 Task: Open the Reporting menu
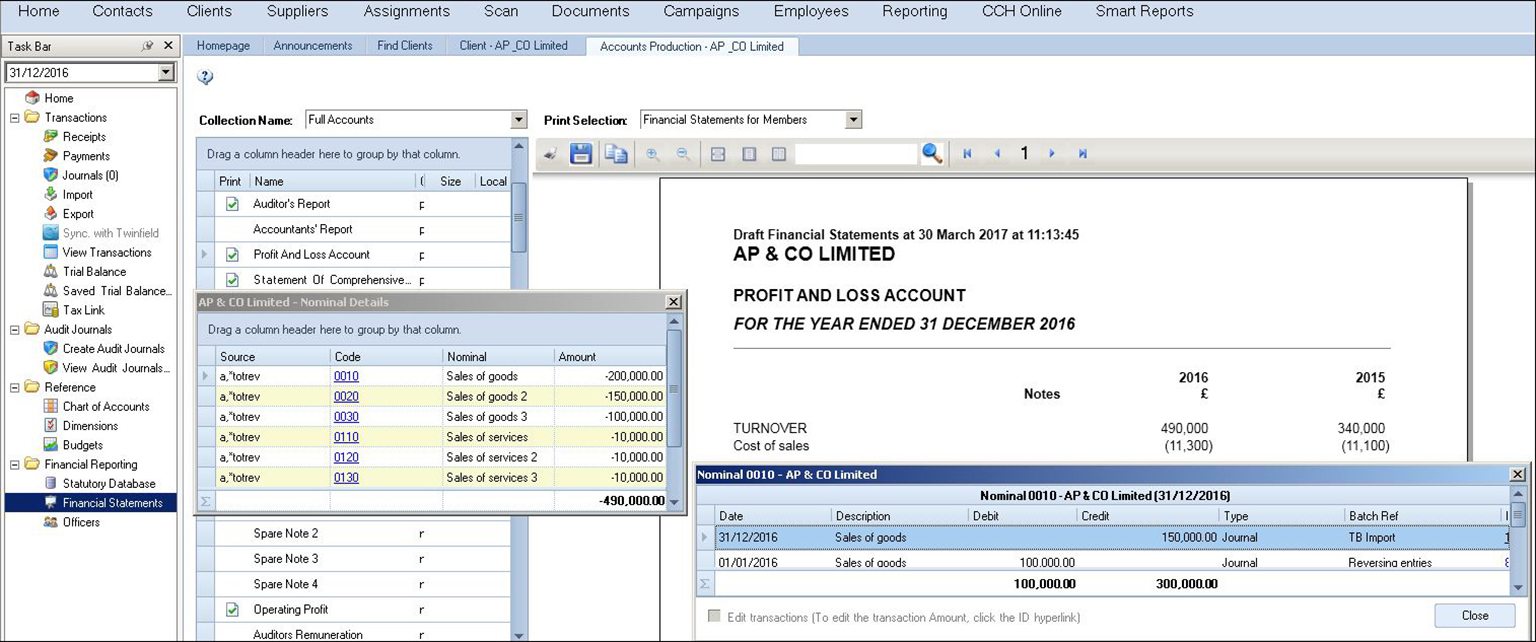click(914, 12)
